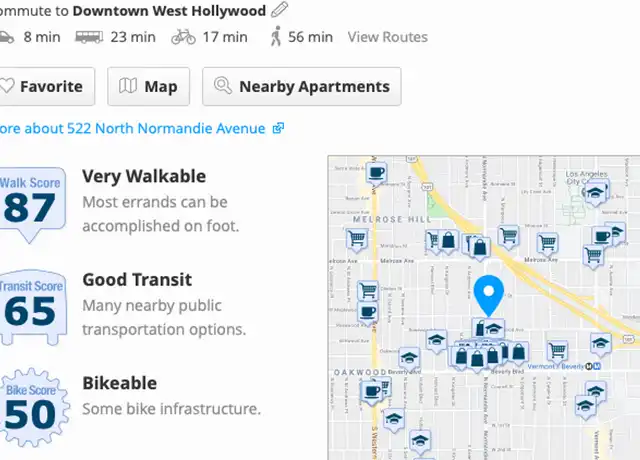The image size is (640, 460).
Task: Click the blue location pin on the map
Action: point(489,296)
